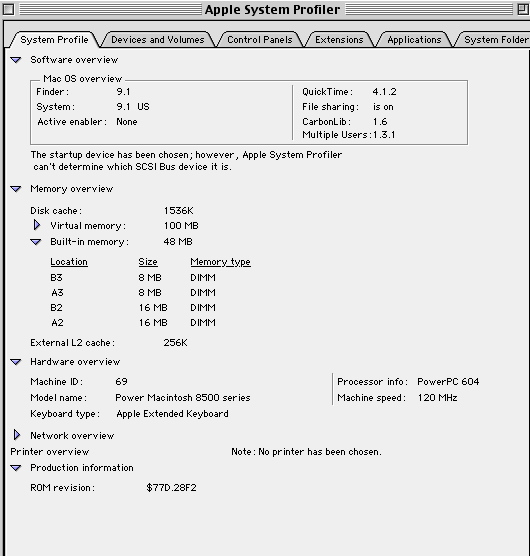
Task: Click the Disk cache 1536K value
Action: point(179,211)
